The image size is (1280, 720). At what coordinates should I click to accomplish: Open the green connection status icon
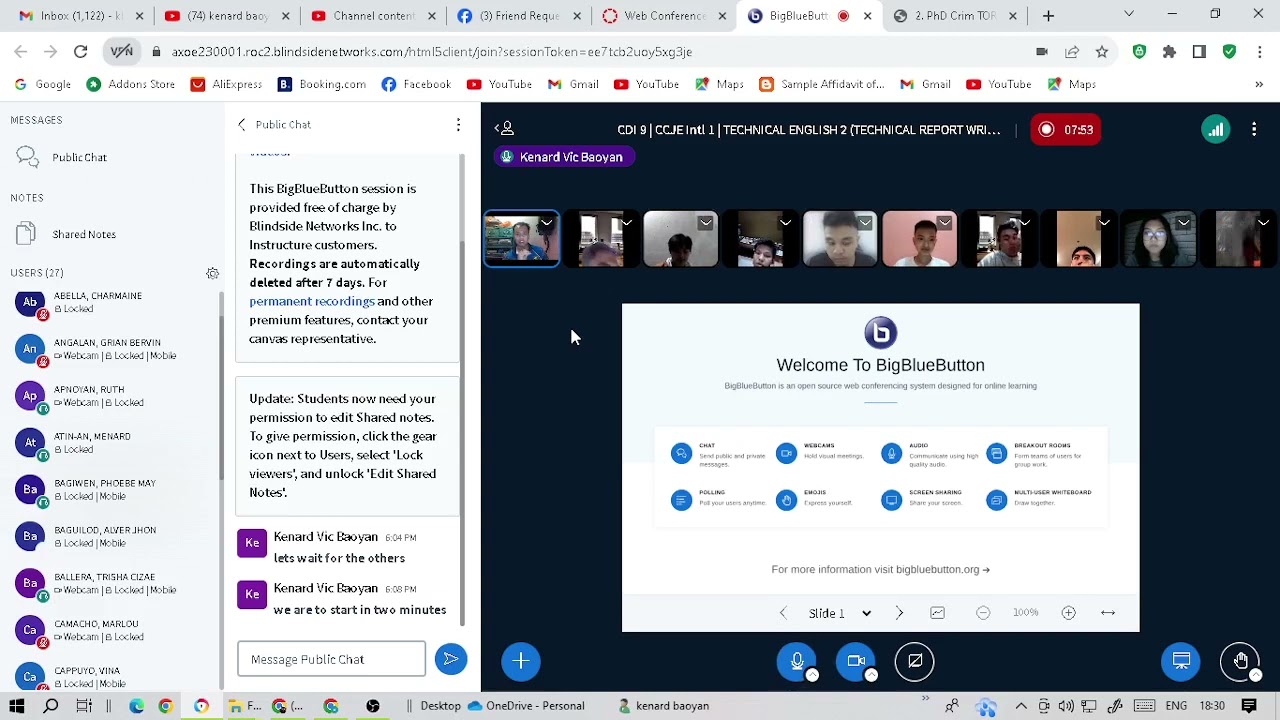[1216, 129]
